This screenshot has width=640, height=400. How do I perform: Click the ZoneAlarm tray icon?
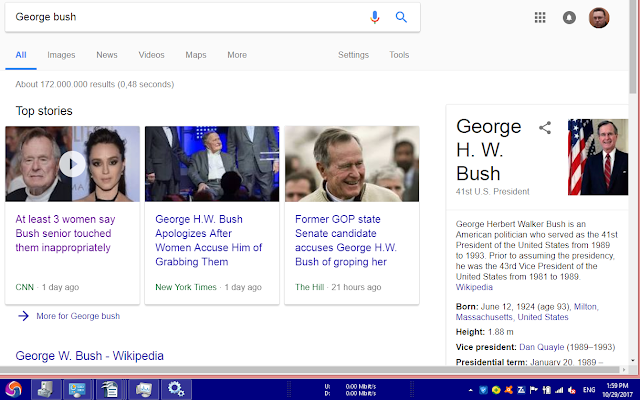point(521,390)
